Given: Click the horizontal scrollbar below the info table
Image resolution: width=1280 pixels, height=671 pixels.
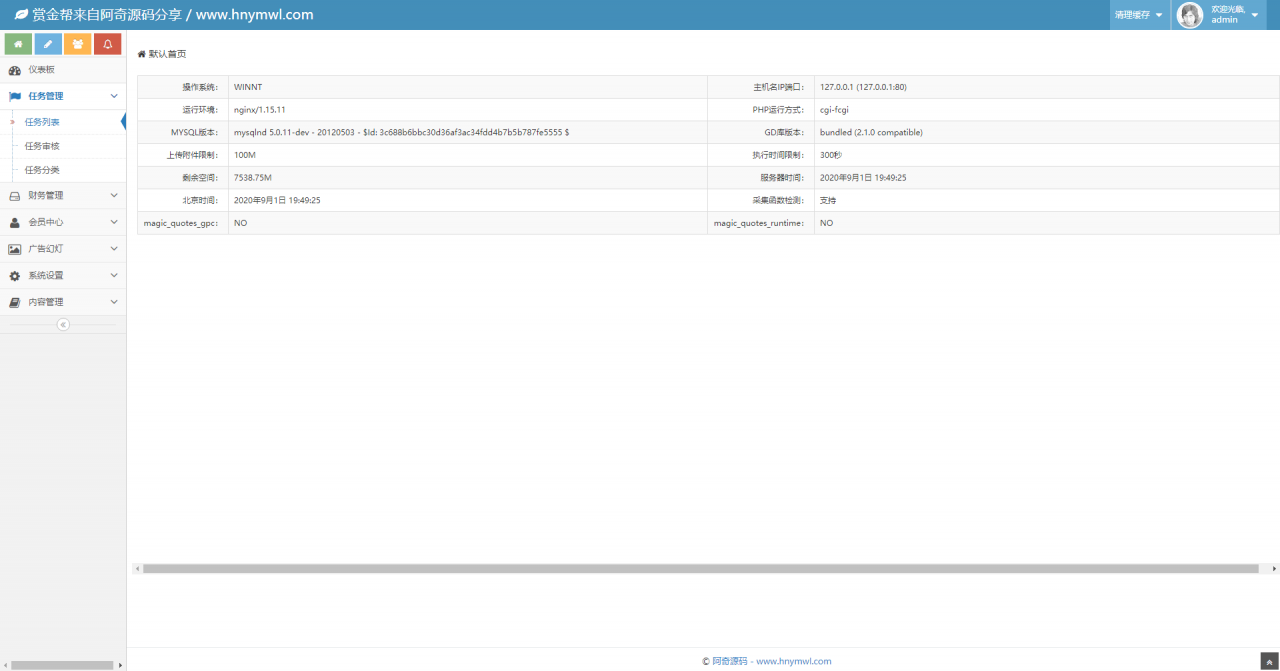Looking at the screenshot, I should pyautogui.click(x=700, y=568).
